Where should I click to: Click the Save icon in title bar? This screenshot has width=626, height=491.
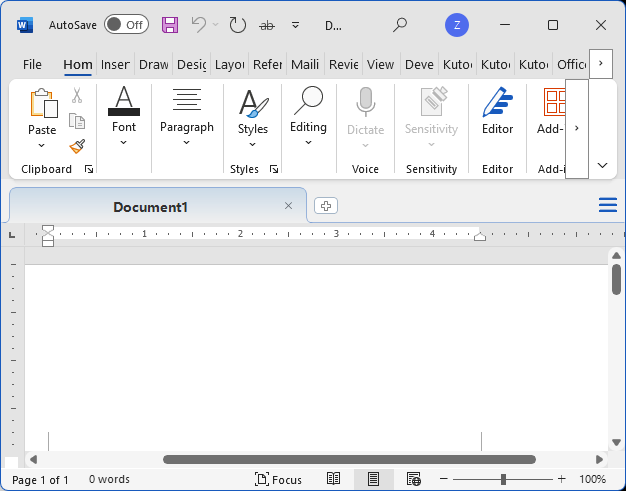tap(170, 24)
